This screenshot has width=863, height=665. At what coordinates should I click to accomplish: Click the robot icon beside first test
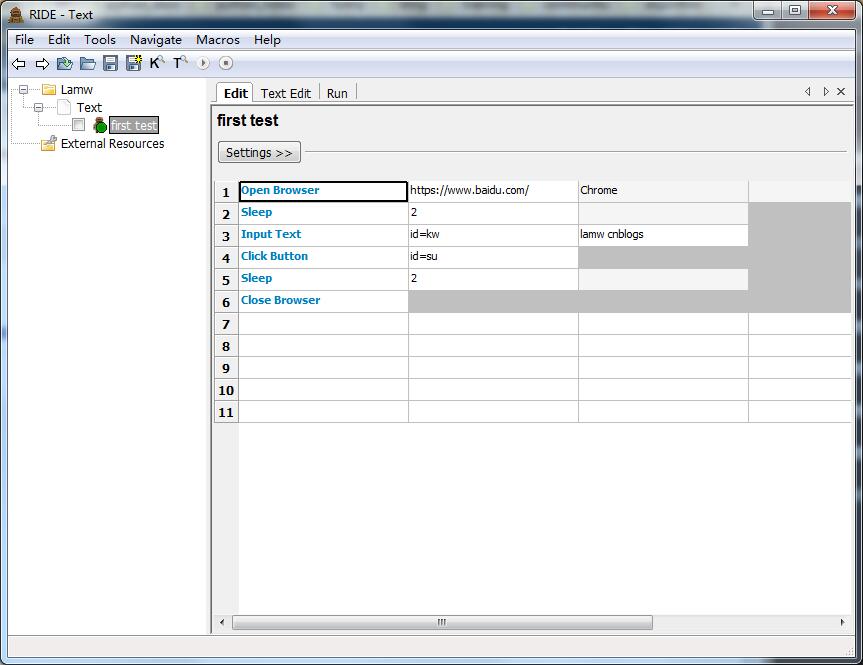click(100, 125)
